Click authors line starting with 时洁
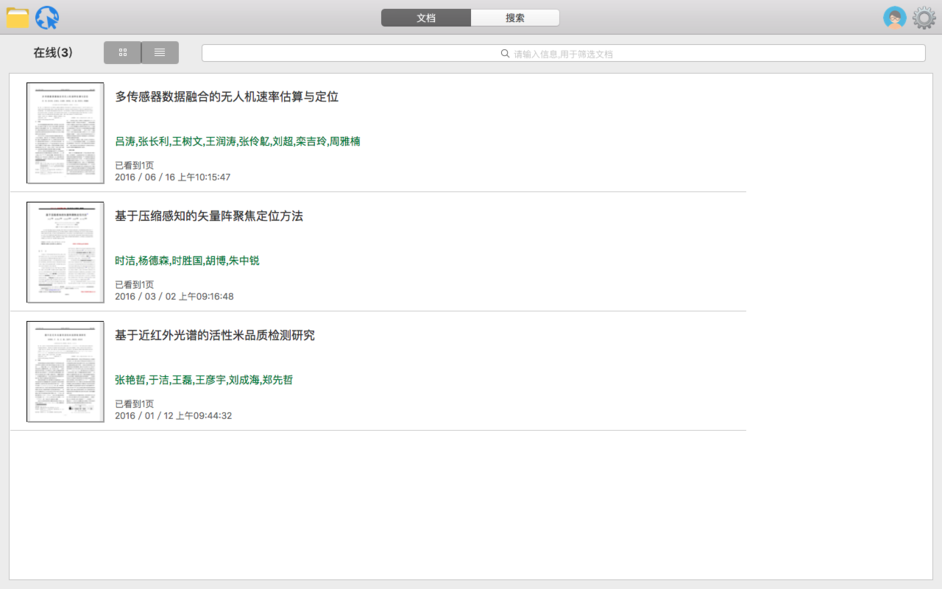This screenshot has width=942, height=589. pos(187,261)
